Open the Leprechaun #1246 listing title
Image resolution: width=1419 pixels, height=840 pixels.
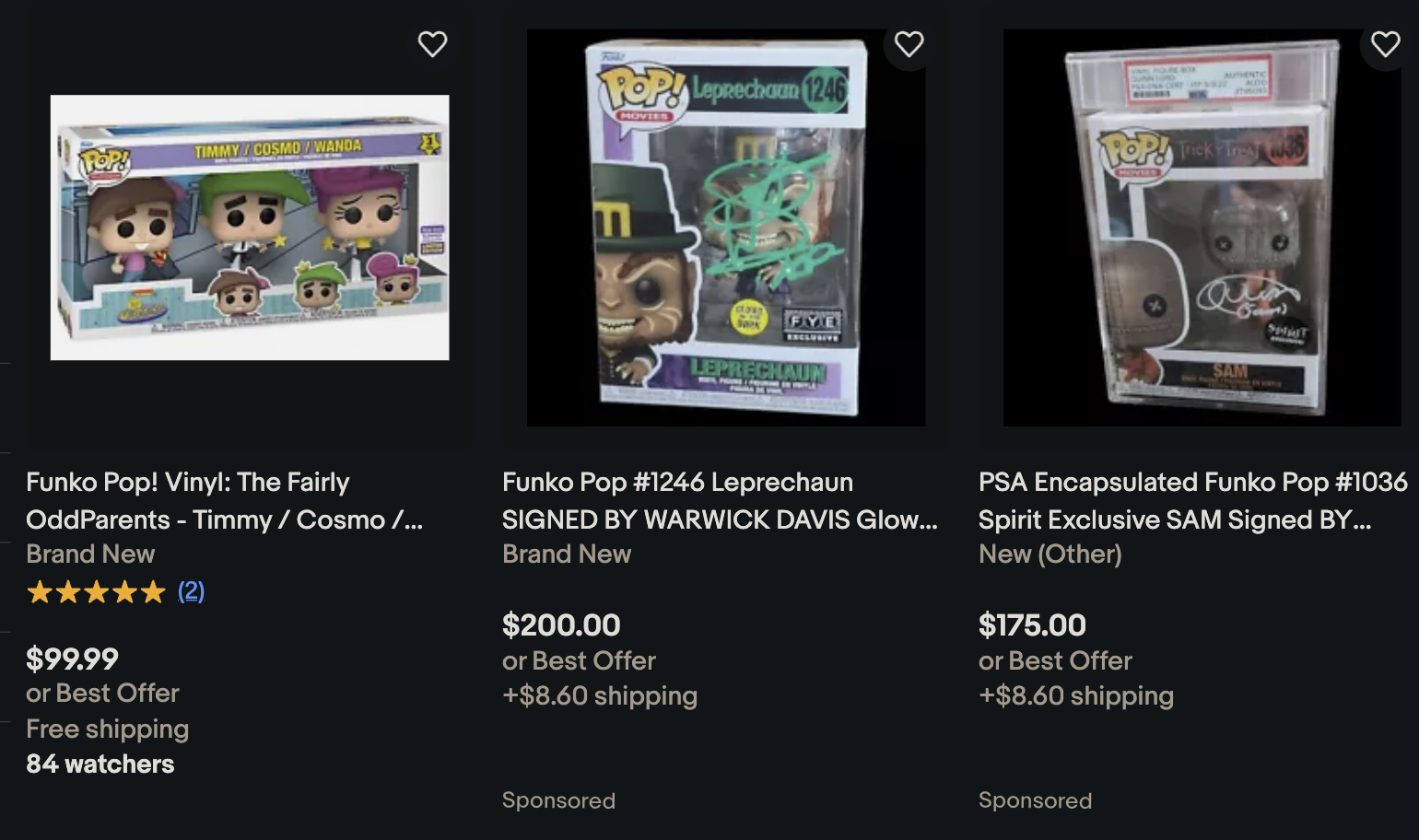[x=720, y=501]
